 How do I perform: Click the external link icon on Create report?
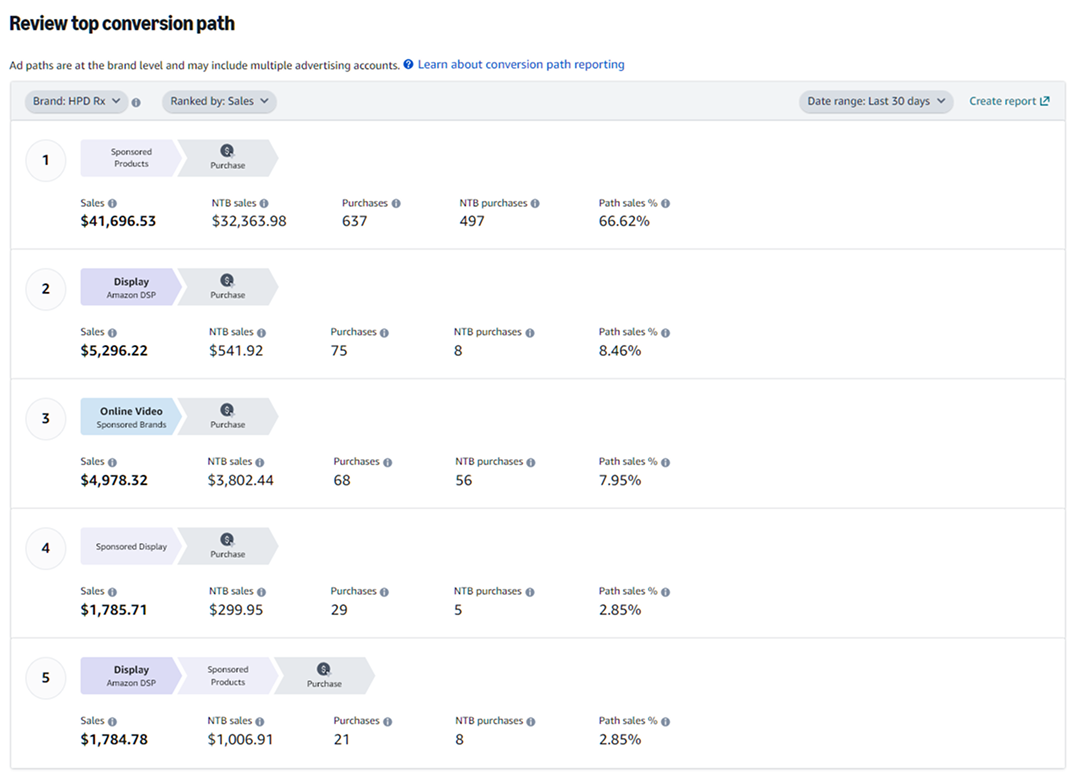(x=1043, y=100)
